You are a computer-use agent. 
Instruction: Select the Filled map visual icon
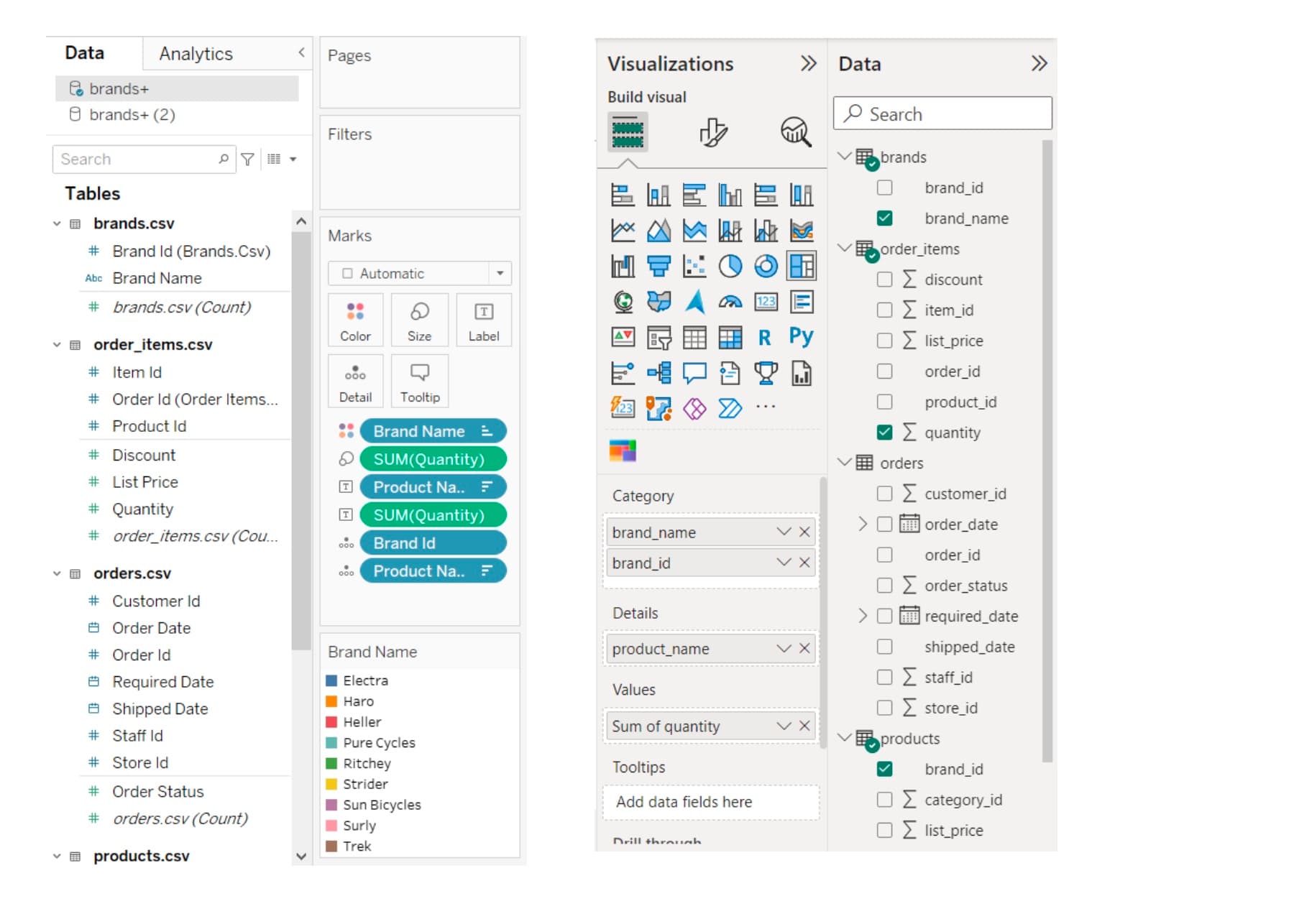[659, 302]
